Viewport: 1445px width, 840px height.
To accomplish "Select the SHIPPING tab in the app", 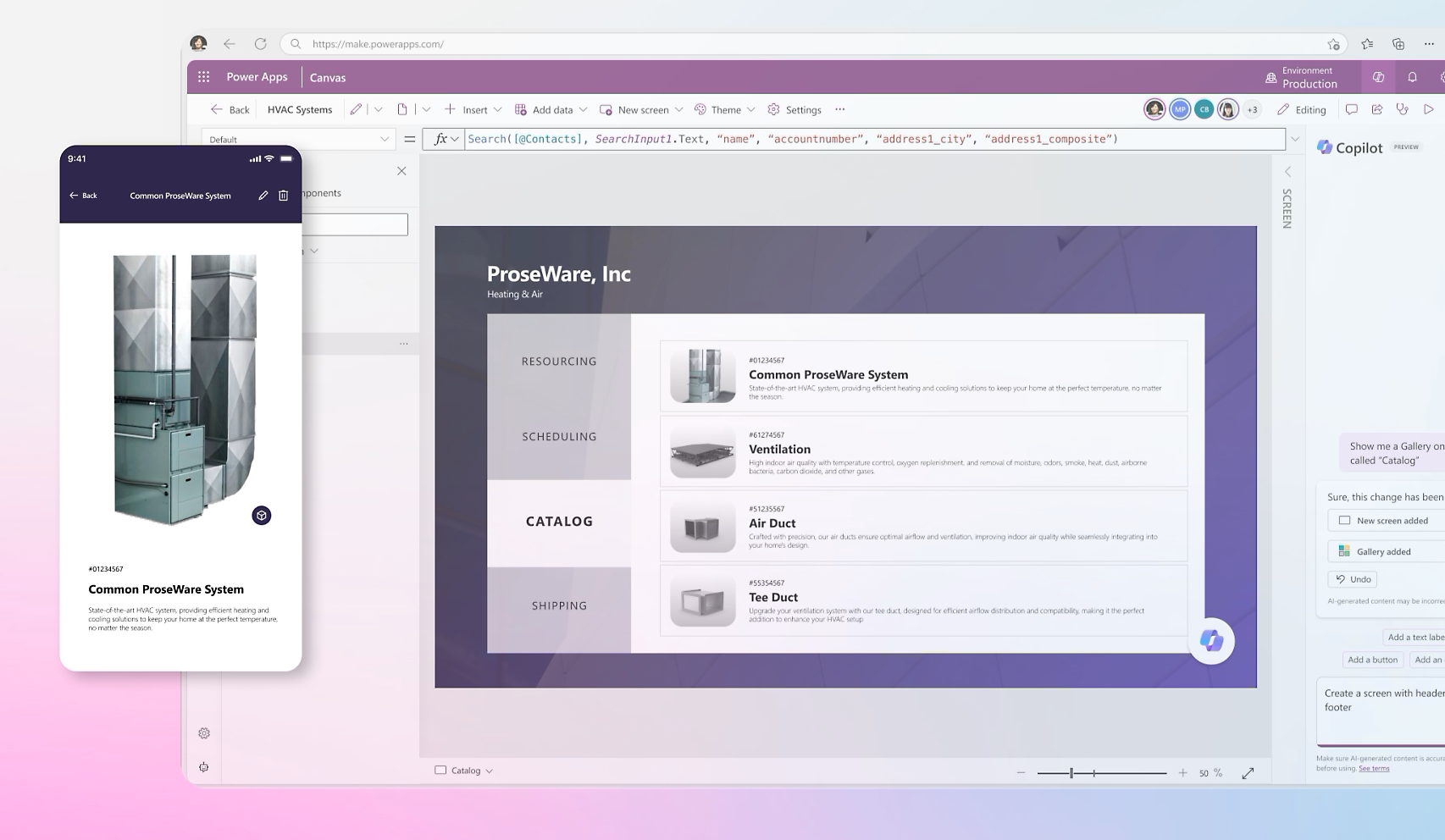I will point(559,605).
